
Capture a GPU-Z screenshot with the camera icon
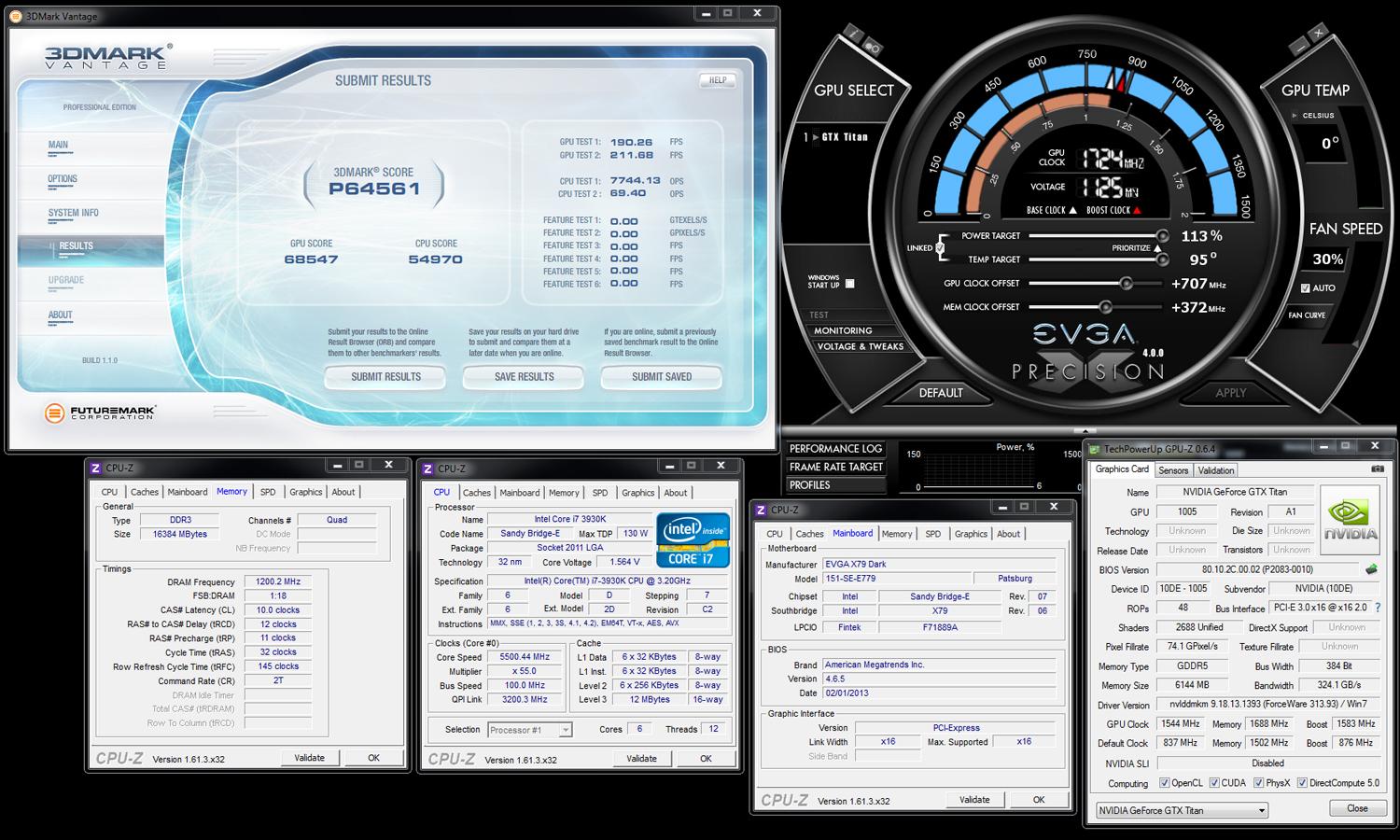[1378, 469]
